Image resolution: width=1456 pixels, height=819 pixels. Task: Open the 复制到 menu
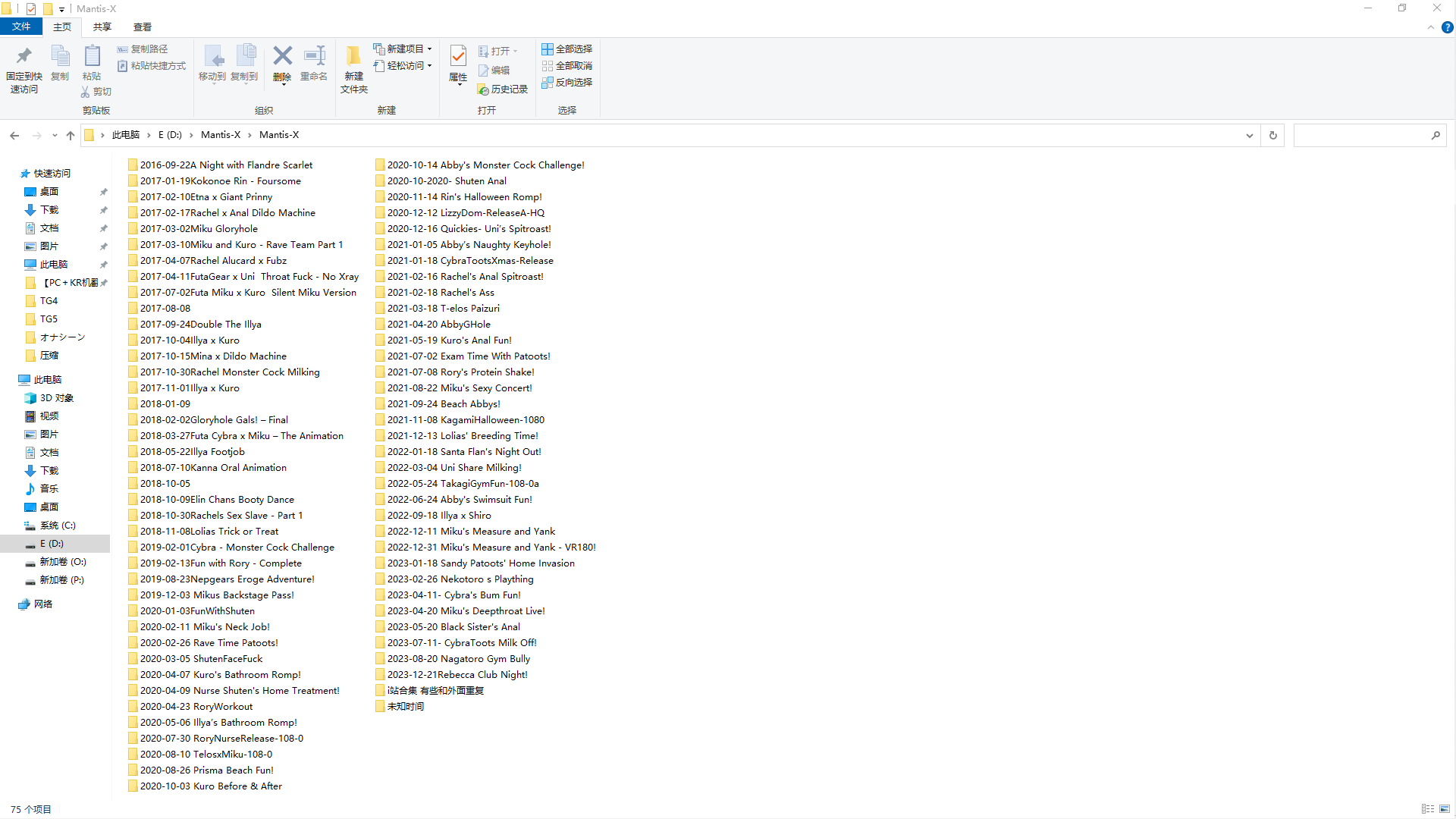click(244, 64)
